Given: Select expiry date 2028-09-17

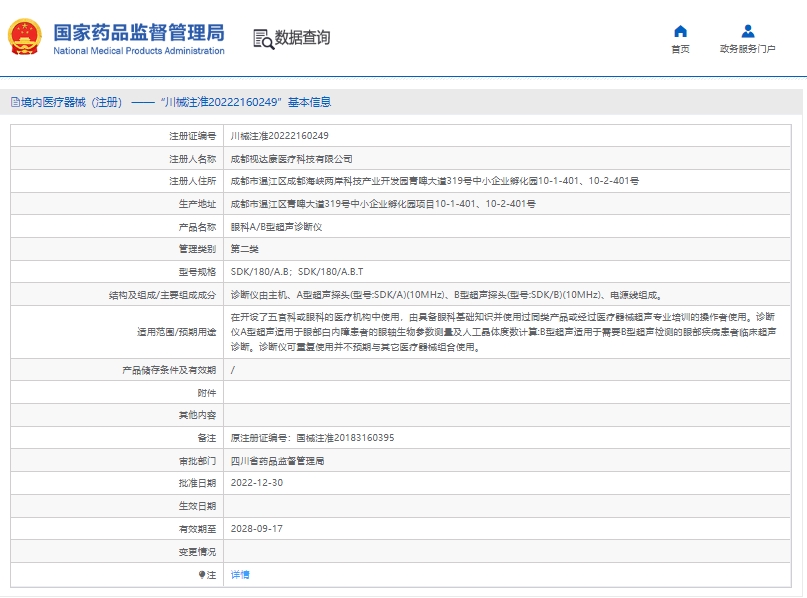Looking at the screenshot, I should point(257,529).
